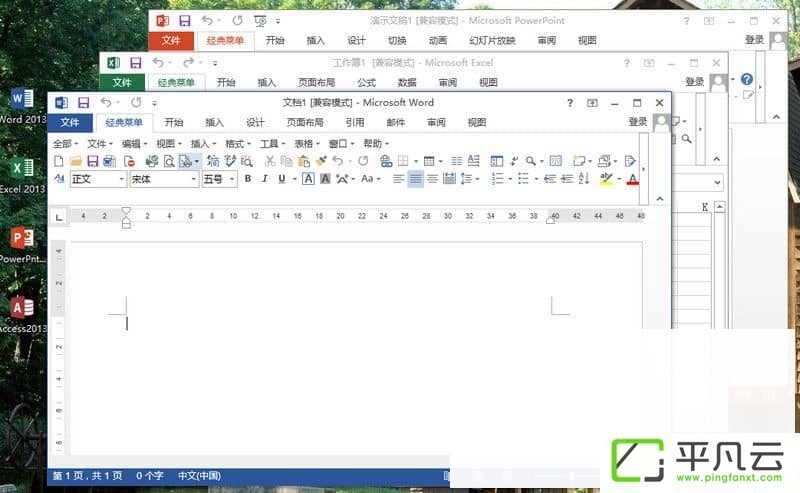The width and height of the screenshot is (800, 493).
Task: Toggle Italic formatting
Action: tap(265, 179)
